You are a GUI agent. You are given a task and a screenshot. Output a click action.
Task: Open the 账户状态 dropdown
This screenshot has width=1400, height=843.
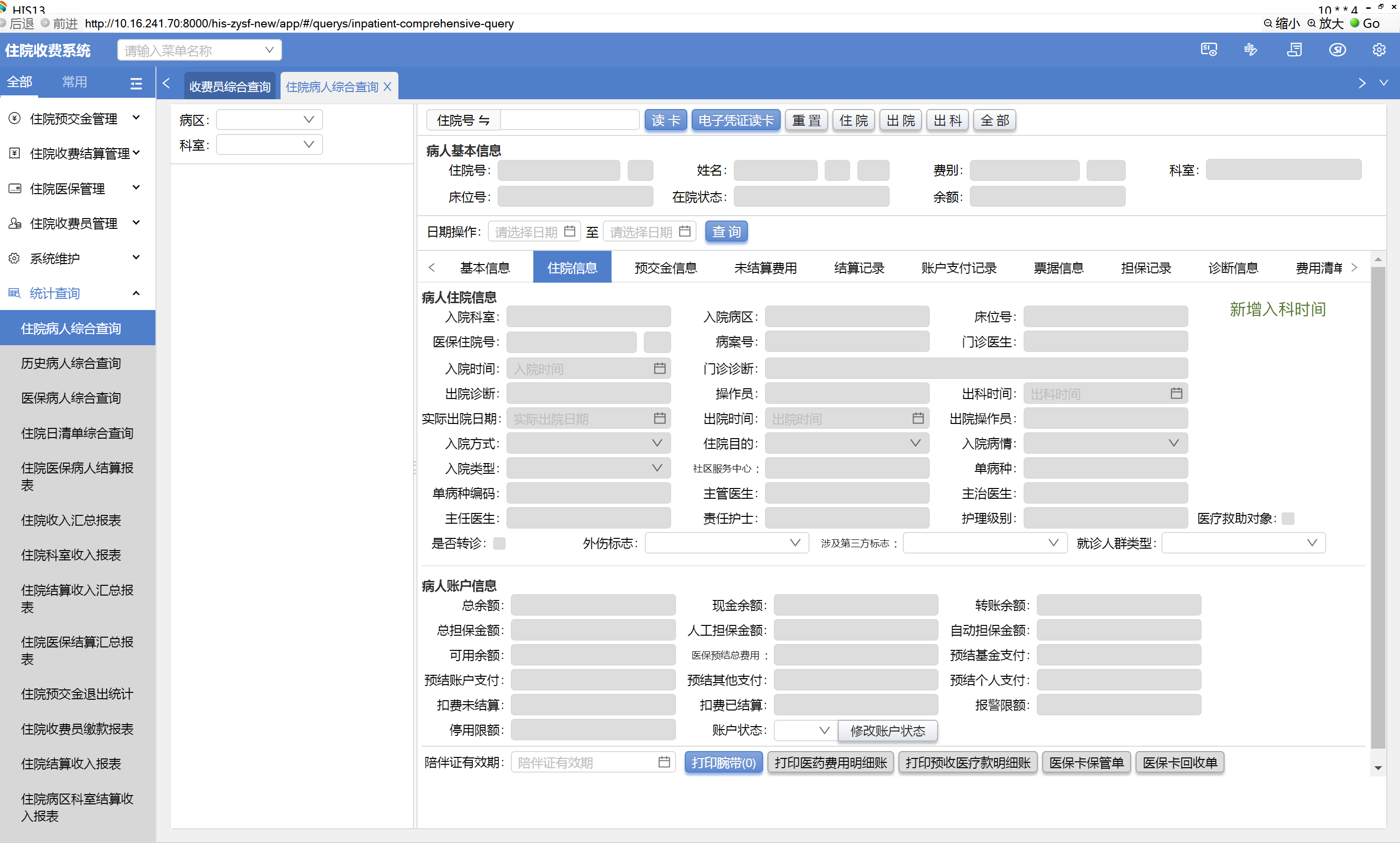coord(805,730)
